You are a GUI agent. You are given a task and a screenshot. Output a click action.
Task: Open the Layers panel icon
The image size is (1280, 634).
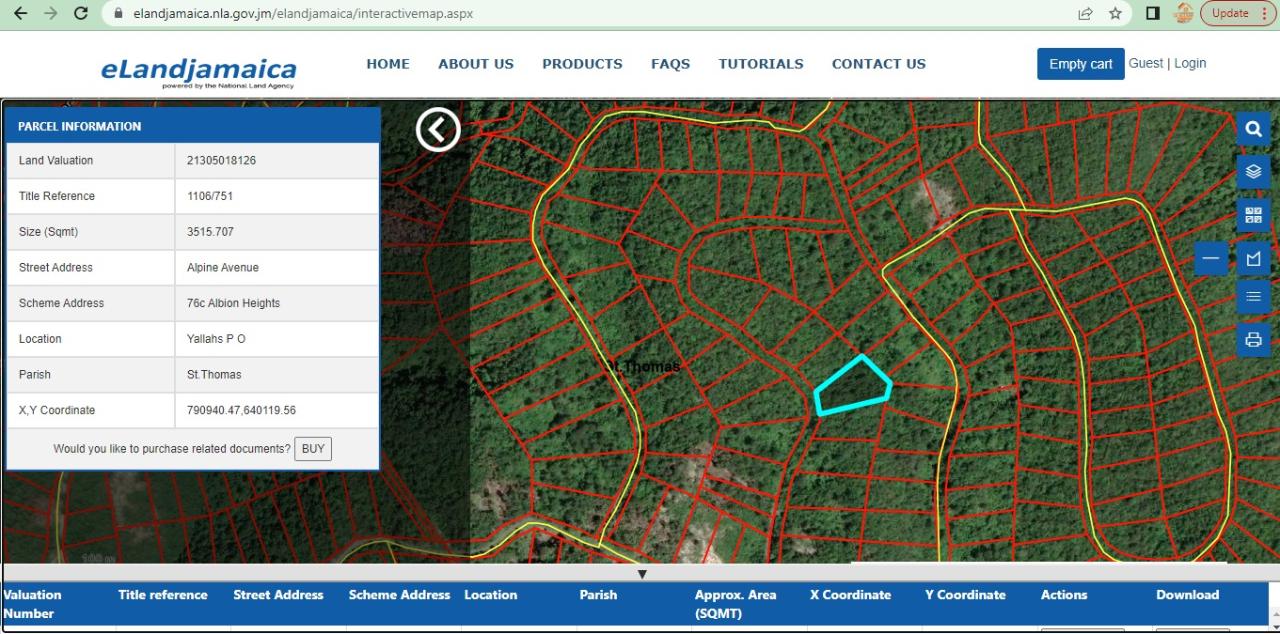pyautogui.click(x=1253, y=171)
